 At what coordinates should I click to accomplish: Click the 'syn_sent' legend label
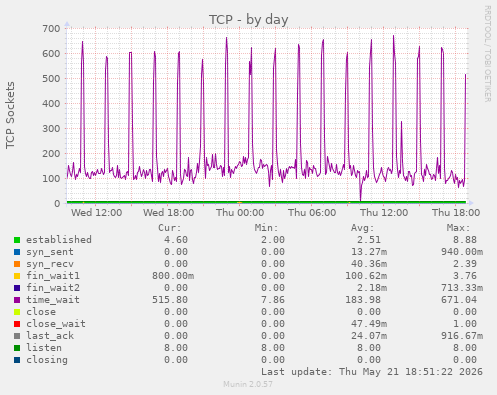click(x=50, y=252)
